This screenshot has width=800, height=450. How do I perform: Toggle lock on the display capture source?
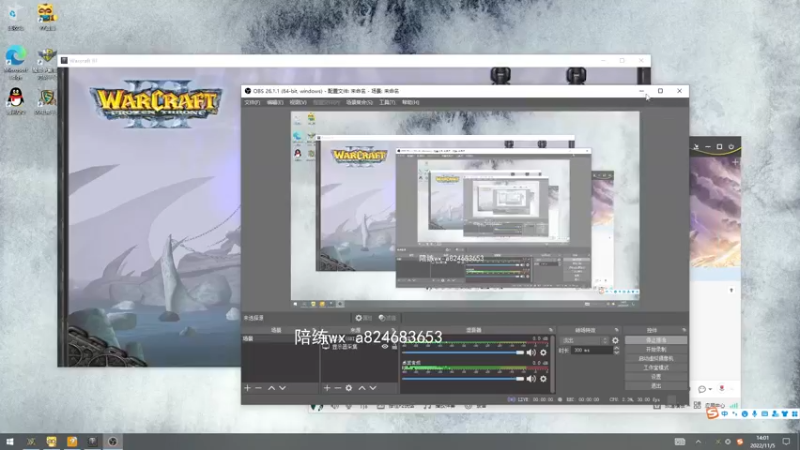click(394, 346)
